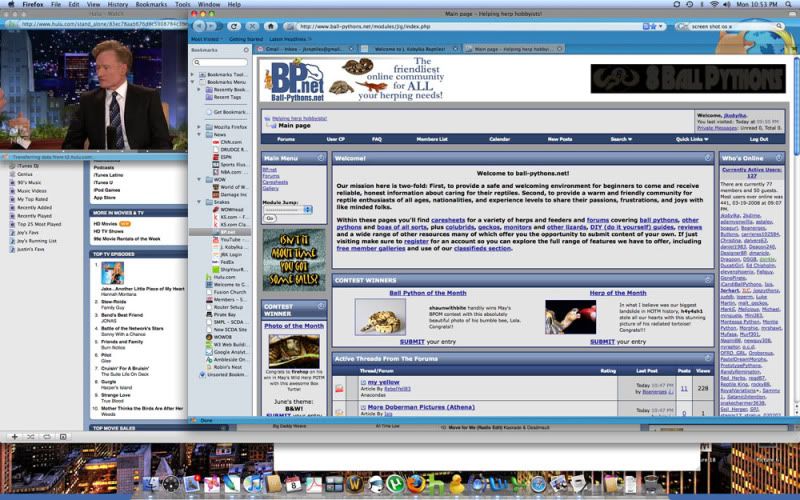Open the Forums link in navbar
The height and width of the screenshot is (500, 800).
[x=286, y=139]
